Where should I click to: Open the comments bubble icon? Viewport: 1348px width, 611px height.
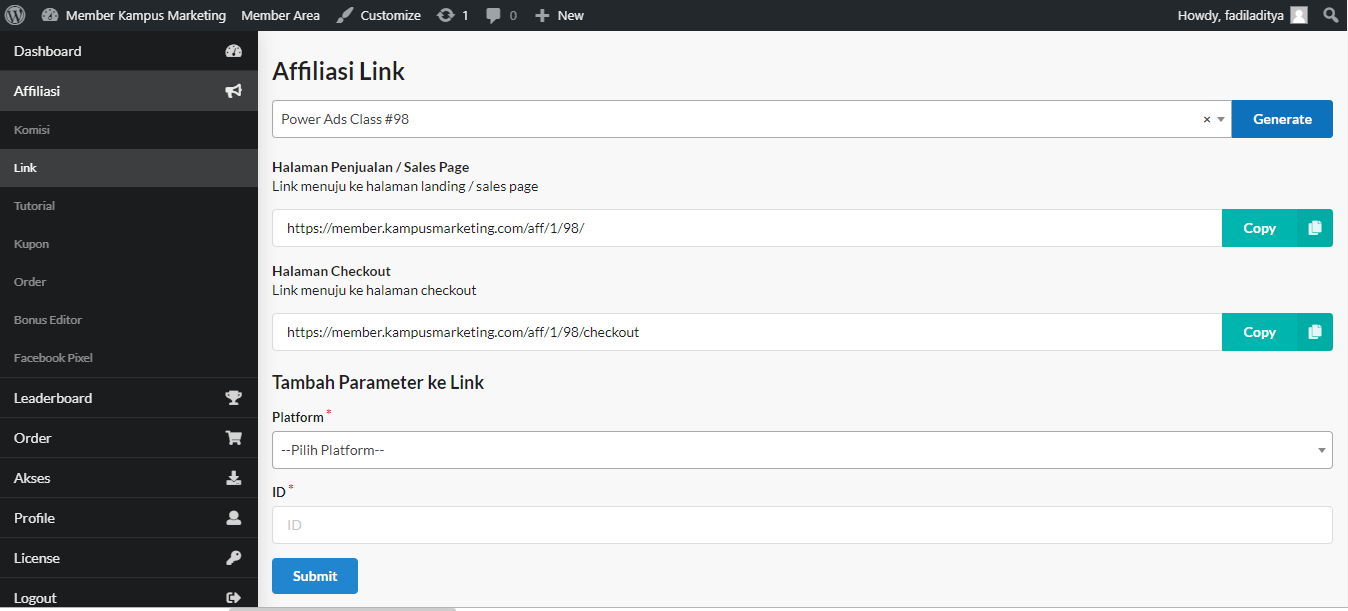(x=494, y=15)
